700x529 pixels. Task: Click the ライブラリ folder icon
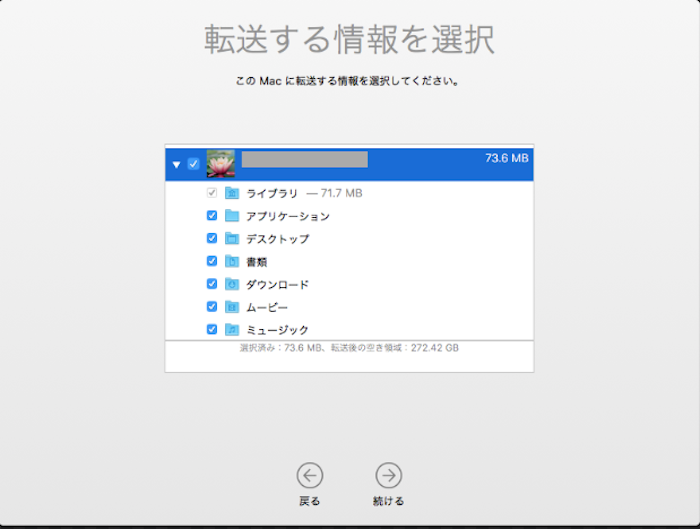tap(232, 193)
